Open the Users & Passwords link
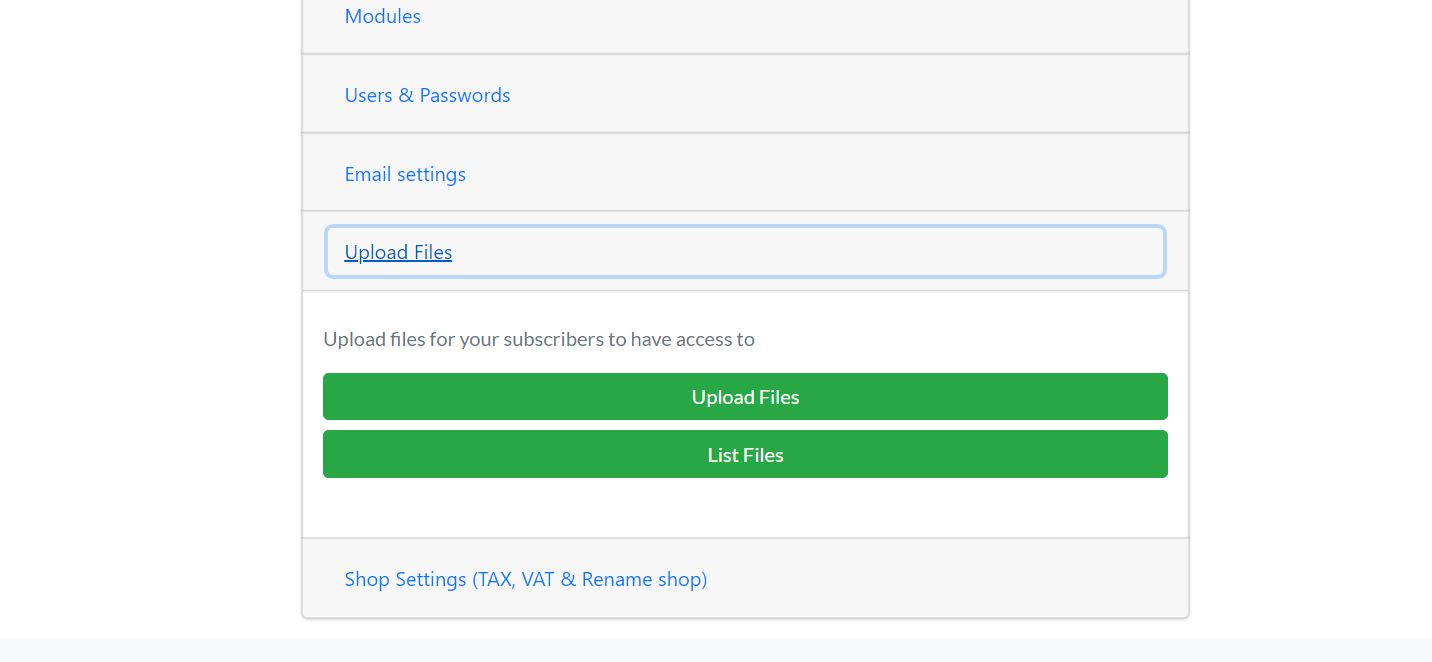This screenshot has height=662, width=1432. pyautogui.click(x=427, y=95)
